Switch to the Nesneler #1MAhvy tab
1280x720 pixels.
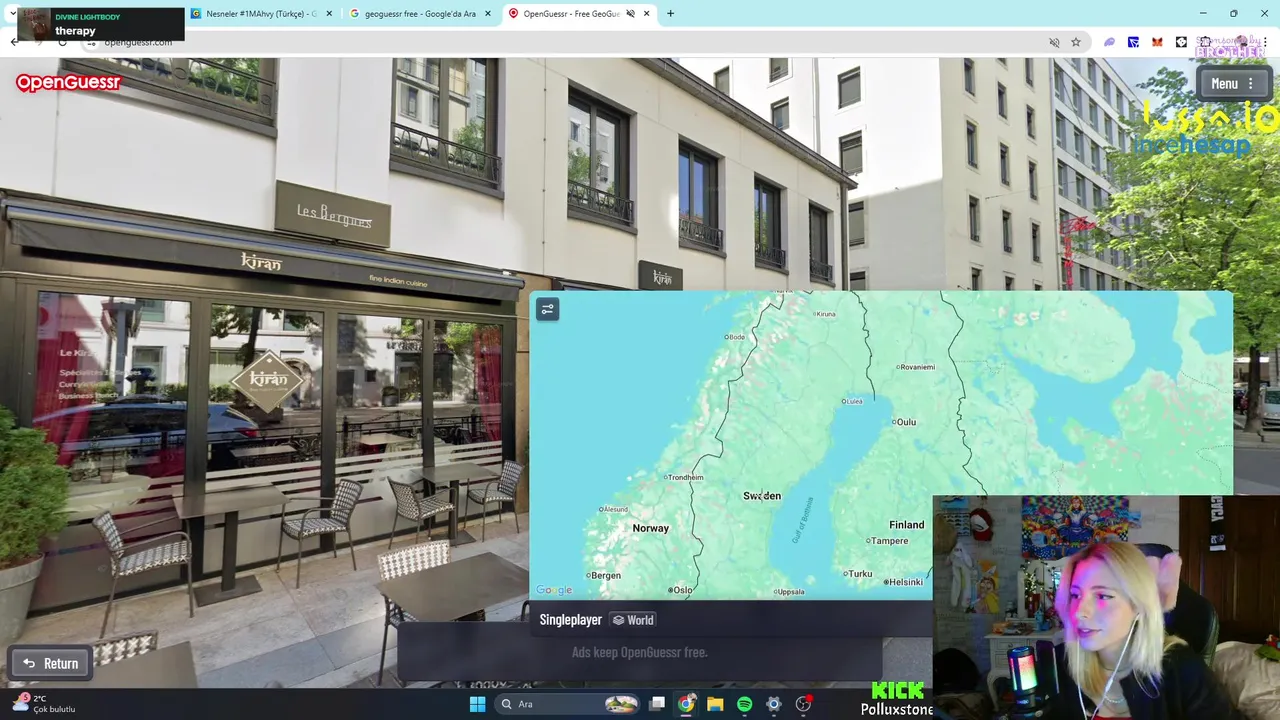click(x=260, y=14)
